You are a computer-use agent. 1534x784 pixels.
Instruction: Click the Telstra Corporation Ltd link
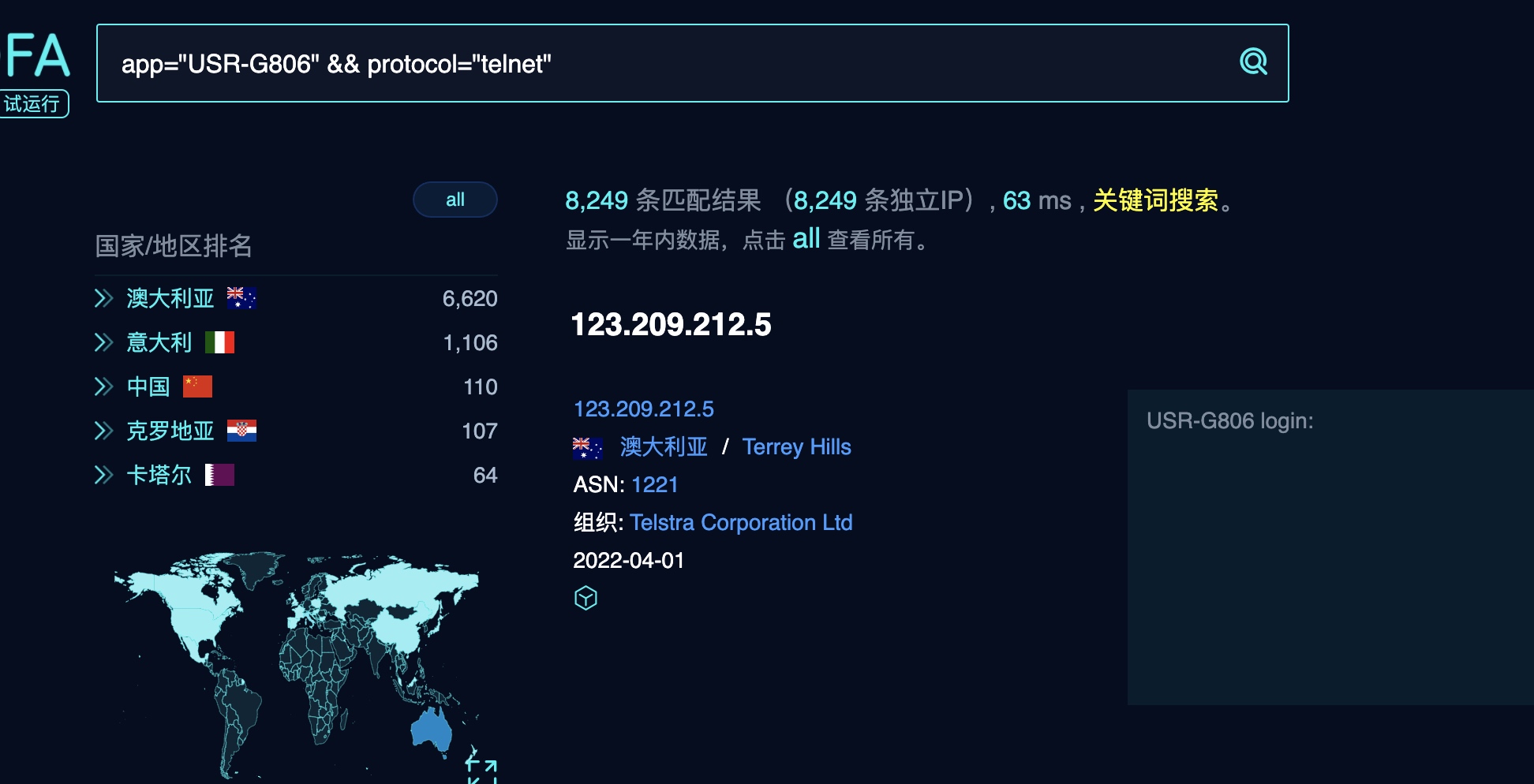point(741,522)
